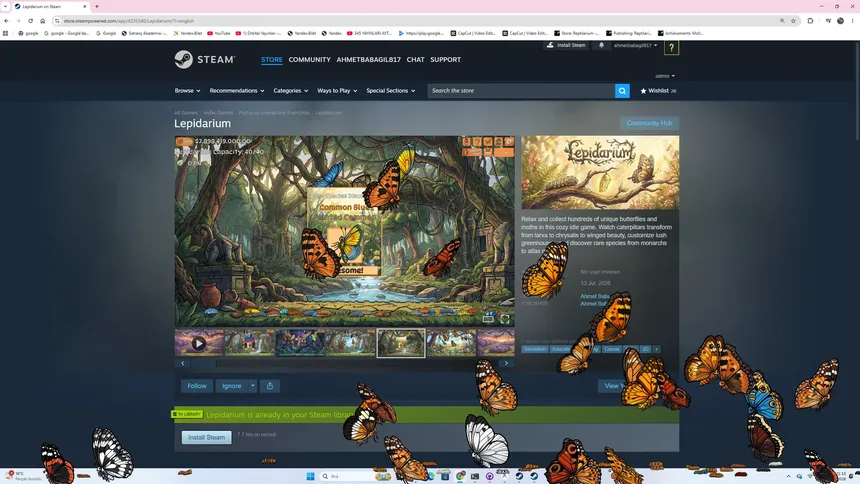860x484 pixels.
Task: Open the browser extensions puzzle icon
Action: [810, 21]
